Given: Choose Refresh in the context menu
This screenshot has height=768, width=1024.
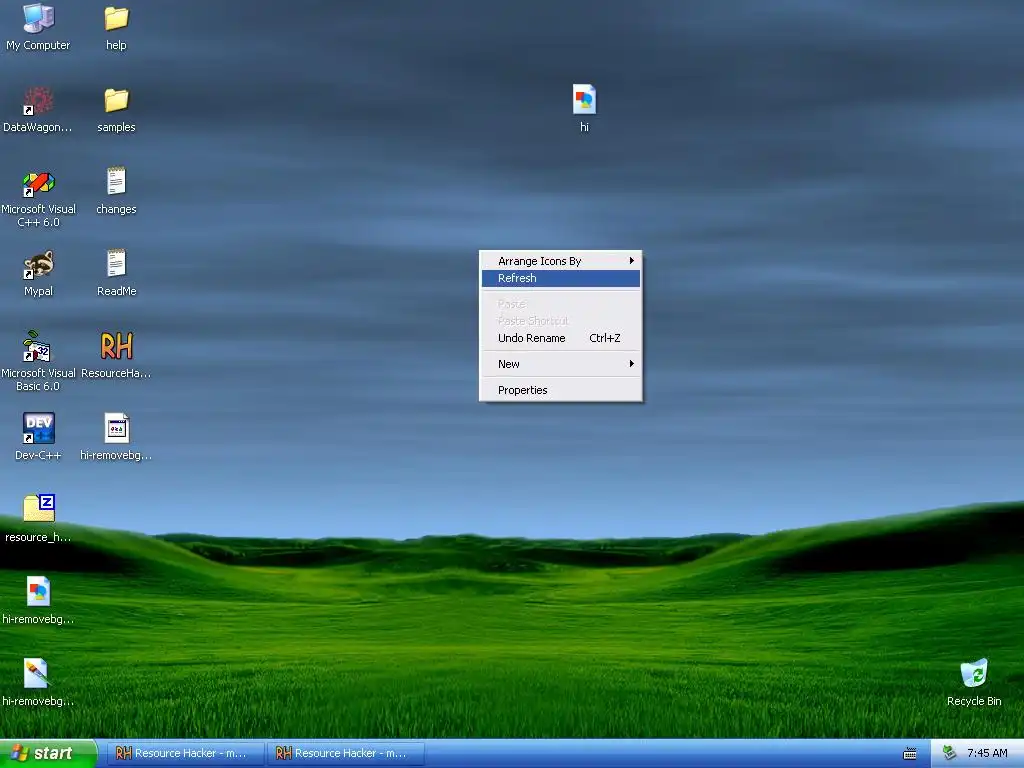Looking at the screenshot, I should (x=560, y=278).
